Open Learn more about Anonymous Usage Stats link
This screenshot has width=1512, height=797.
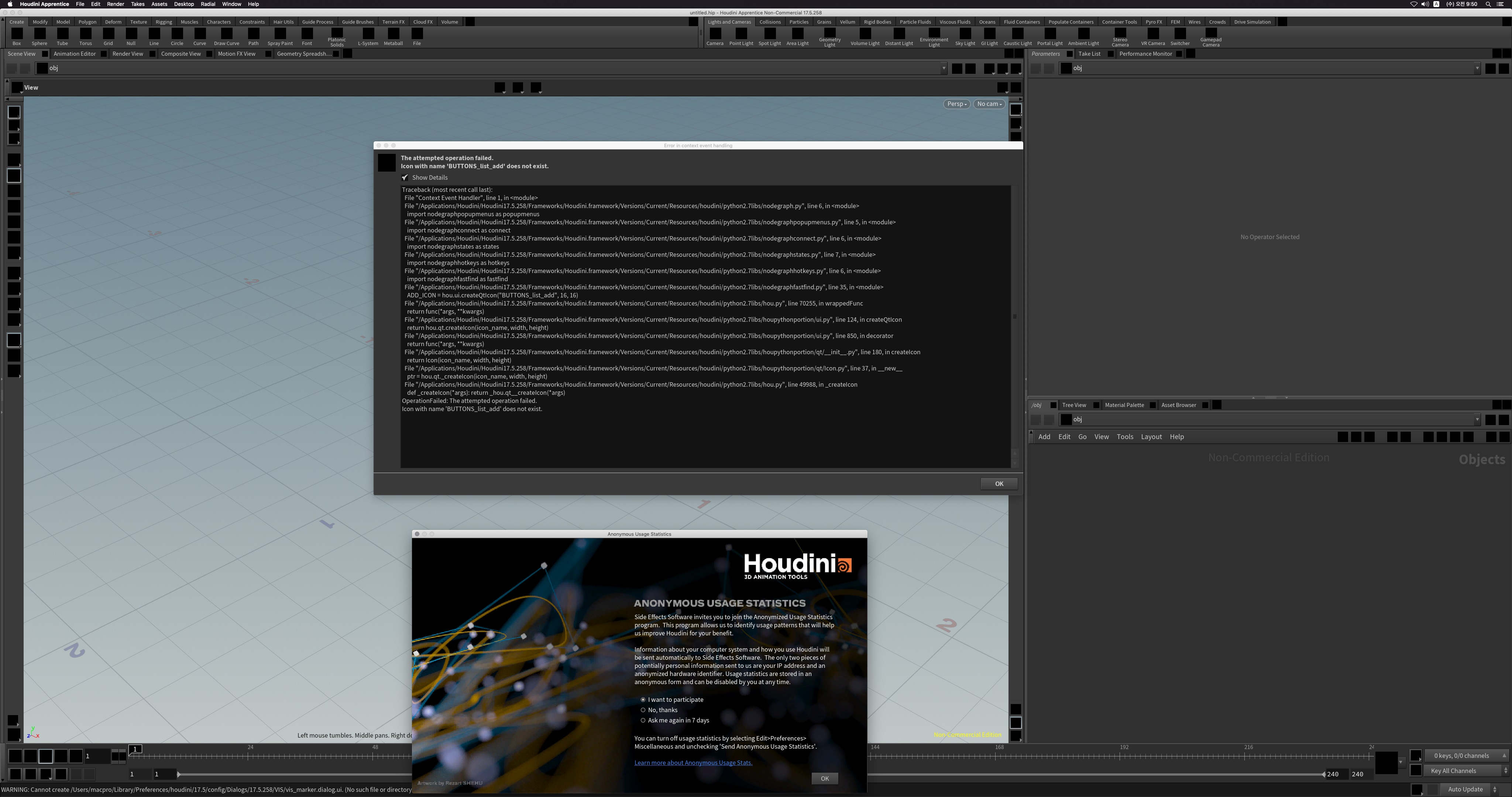tap(693, 763)
